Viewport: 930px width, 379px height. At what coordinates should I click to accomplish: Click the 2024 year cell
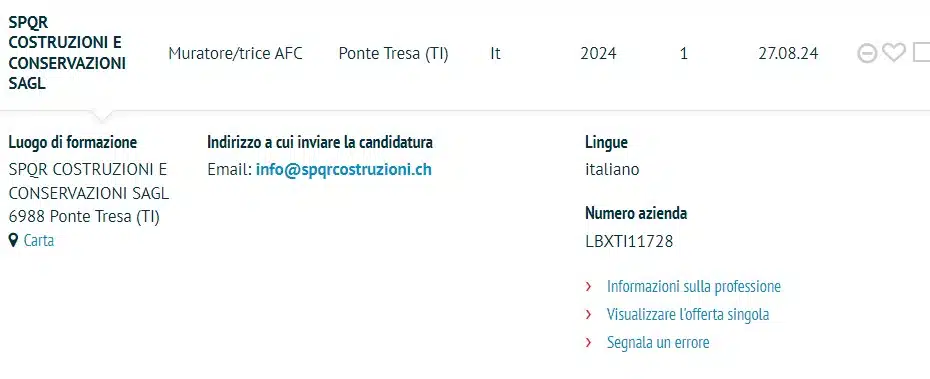pyautogui.click(x=598, y=53)
